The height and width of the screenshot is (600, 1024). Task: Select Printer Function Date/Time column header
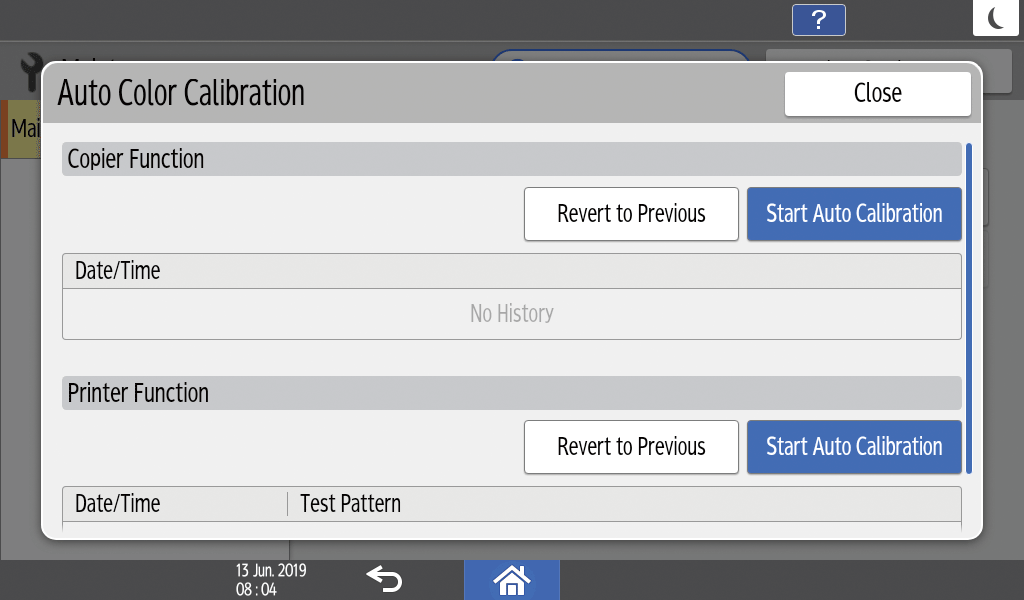pyautogui.click(x=118, y=504)
